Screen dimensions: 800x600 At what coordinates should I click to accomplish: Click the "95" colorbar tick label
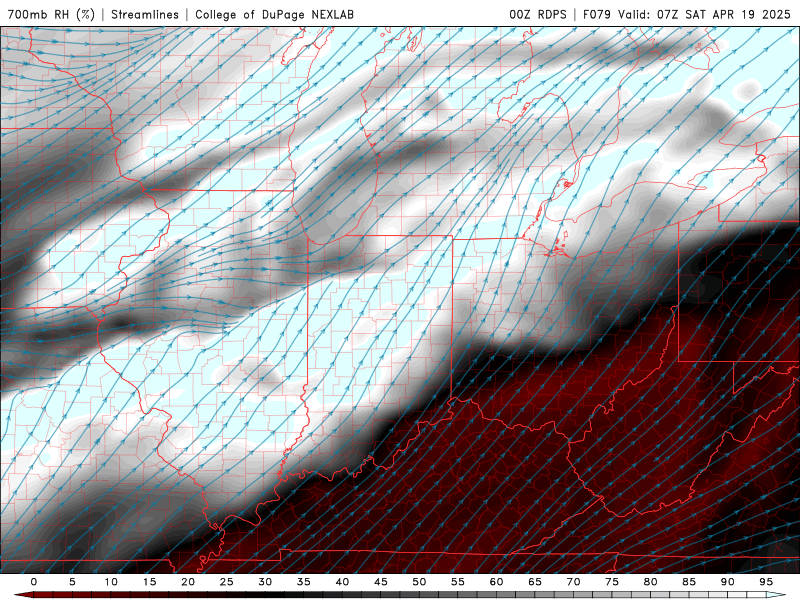click(x=766, y=582)
